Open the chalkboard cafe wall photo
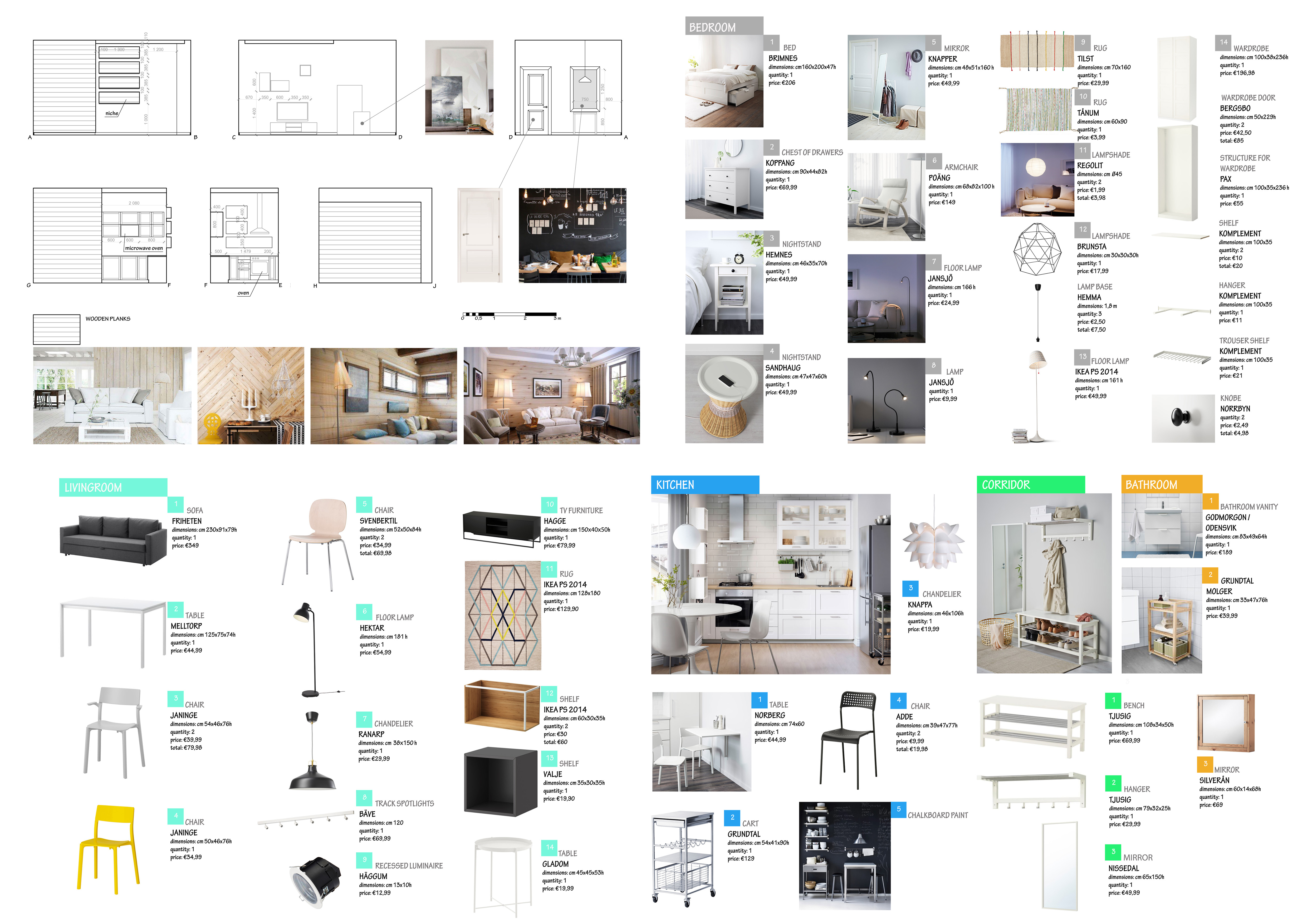This screenshot has height=924, width=1307. 572,235
